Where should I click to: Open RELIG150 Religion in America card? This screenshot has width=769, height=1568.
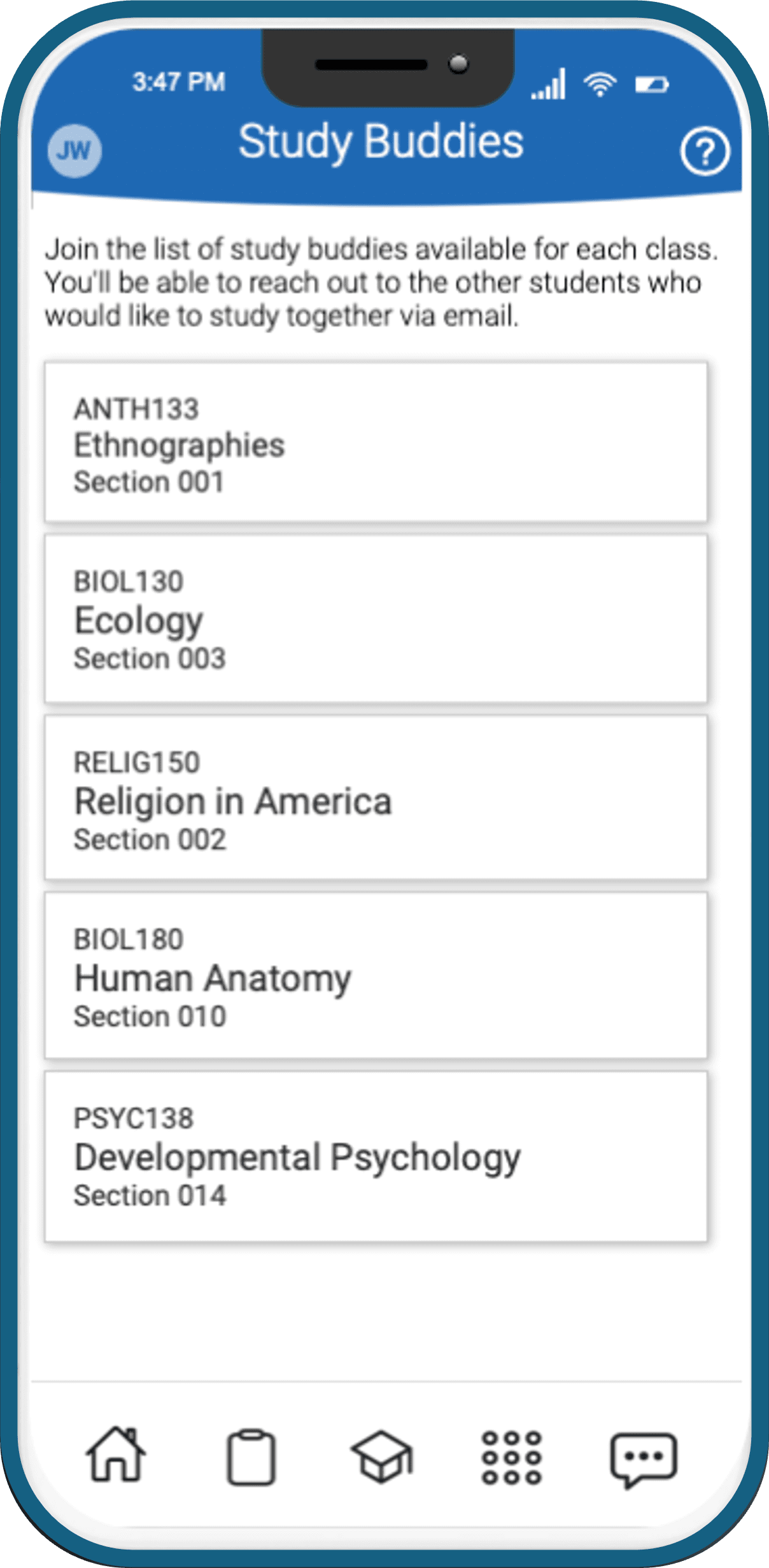tap(376, 797)
